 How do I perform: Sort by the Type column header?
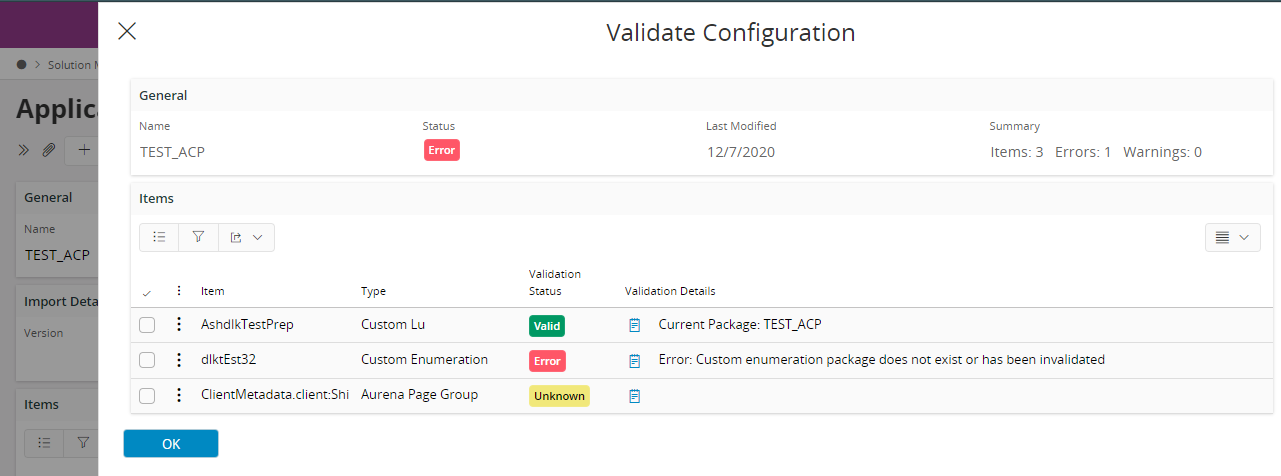tap(373, 291)
